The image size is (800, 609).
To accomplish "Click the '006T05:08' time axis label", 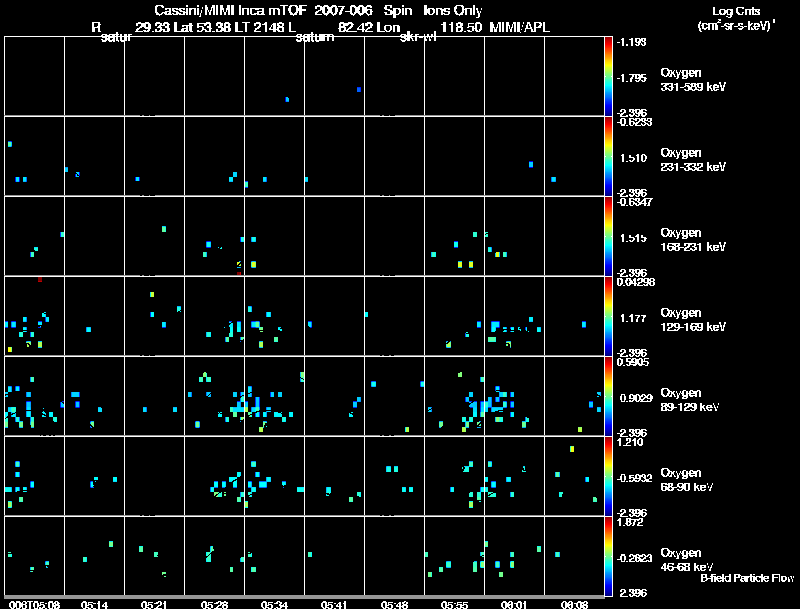I will (34, 605).
